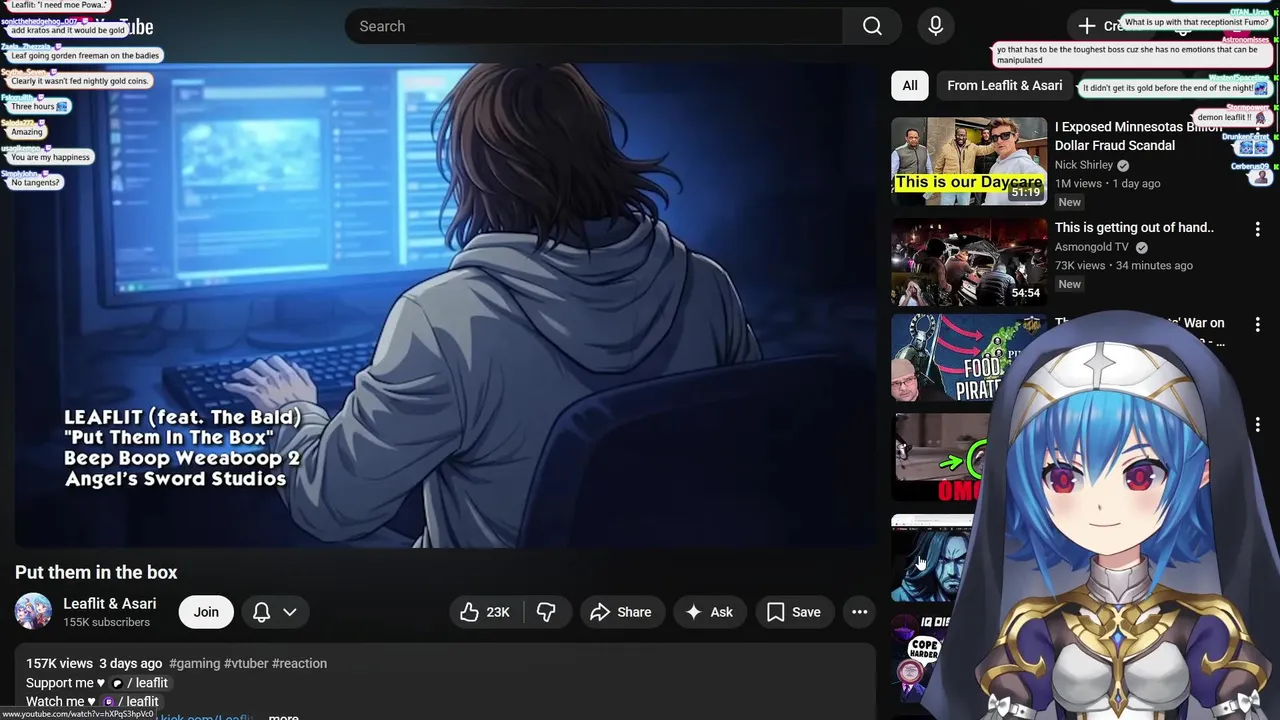
Task: Share the video
Action: (x=620, y=612)
